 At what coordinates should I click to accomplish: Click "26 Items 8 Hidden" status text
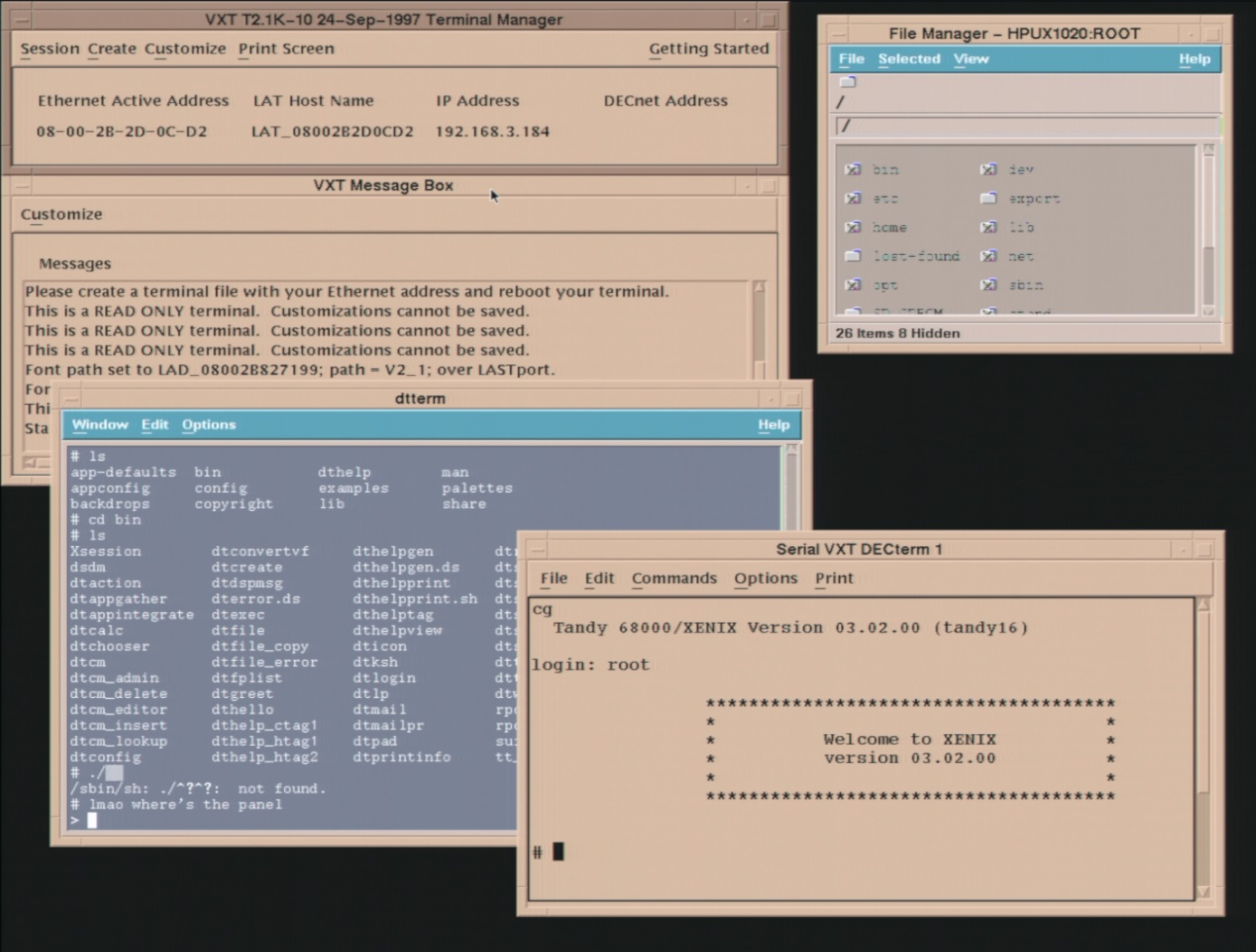pyautogui.click(x=898, y=334)
